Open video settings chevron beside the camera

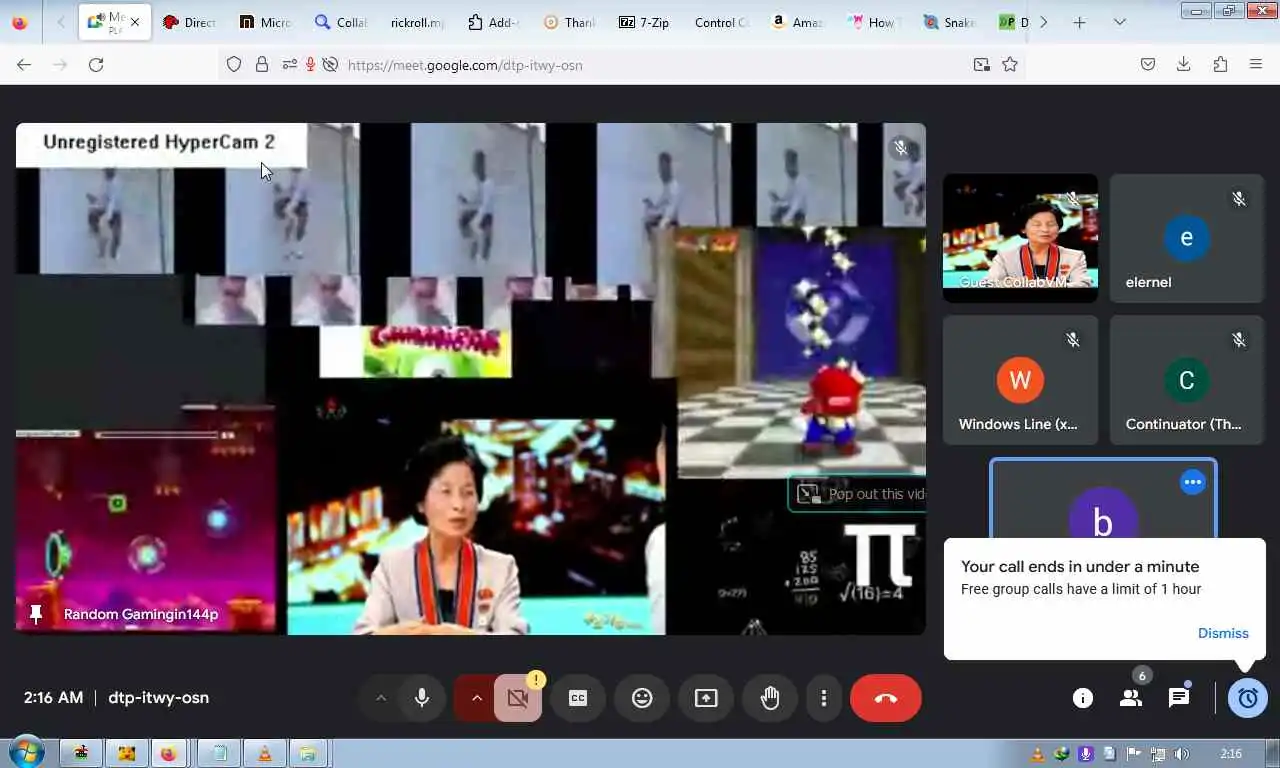point(476,698)
